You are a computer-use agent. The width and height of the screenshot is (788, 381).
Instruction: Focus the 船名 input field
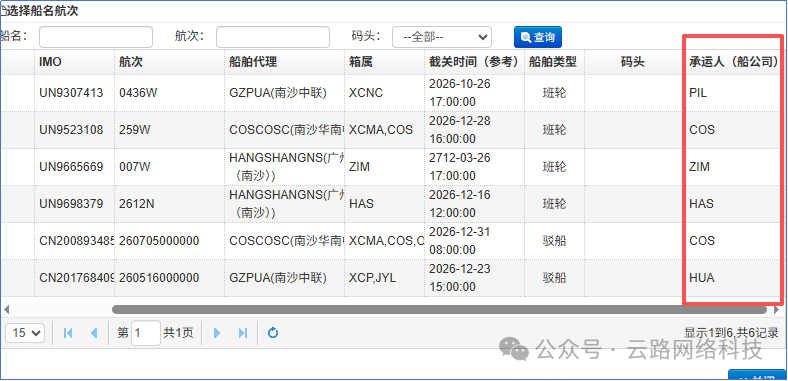(96, 37)
